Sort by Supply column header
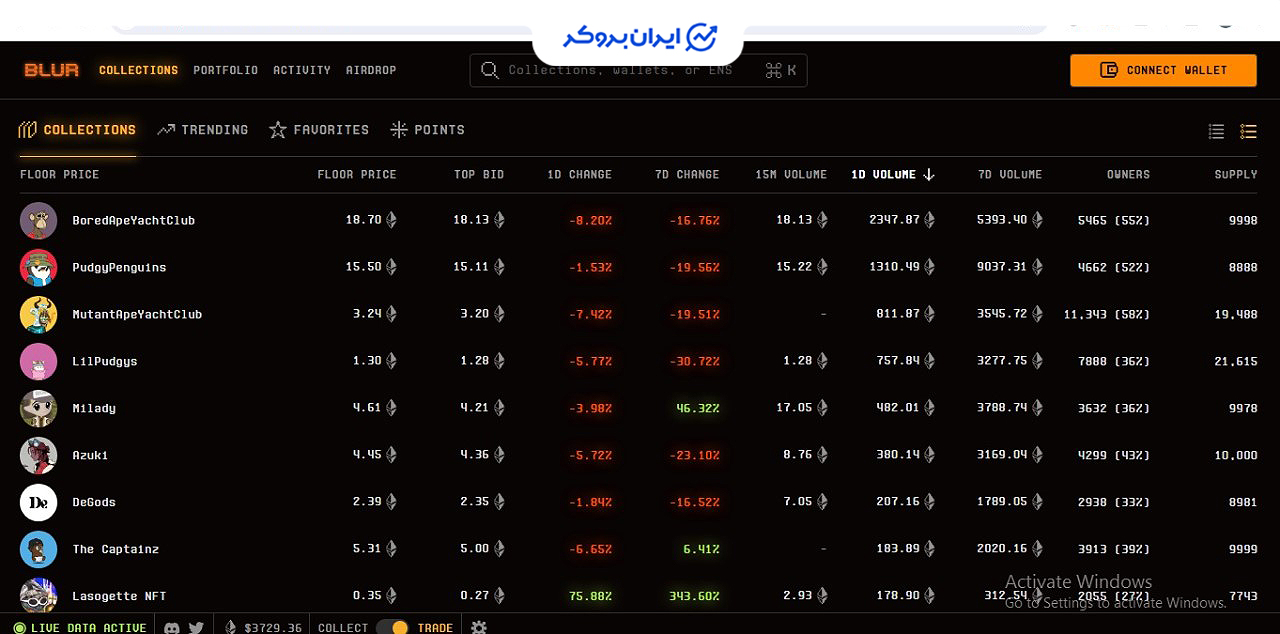The image size is (1280, 634). [1236, 174]
